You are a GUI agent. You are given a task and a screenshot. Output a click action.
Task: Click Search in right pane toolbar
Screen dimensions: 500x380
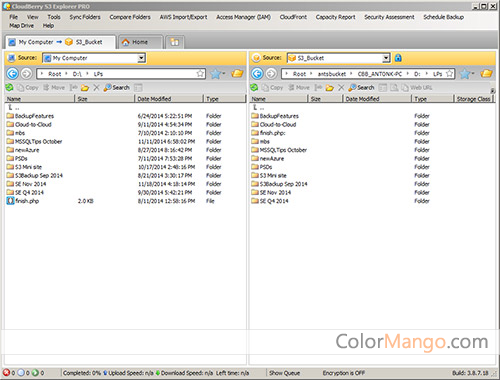362,88
